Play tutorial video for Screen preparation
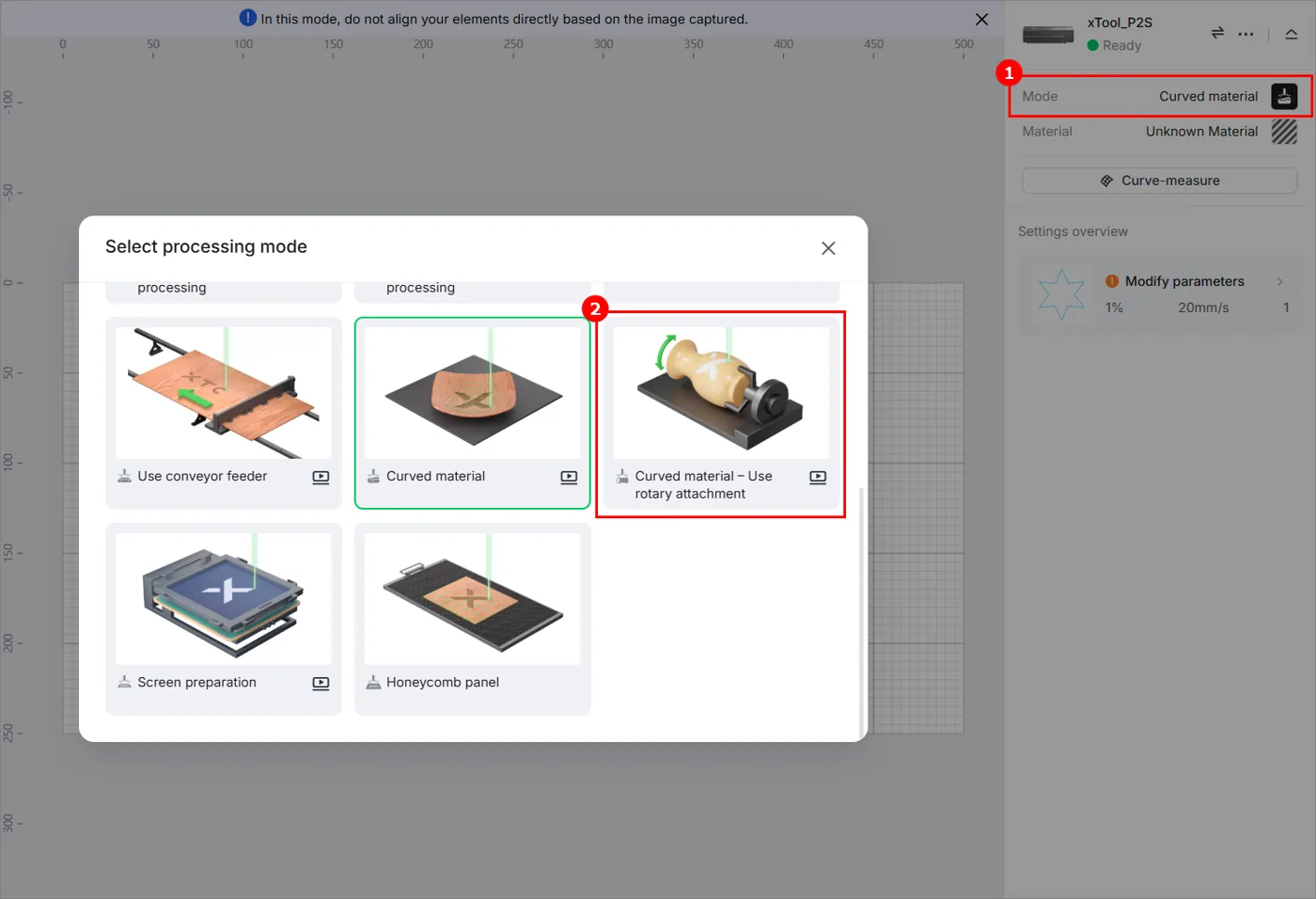Viewport: 1316px width, 899px height. pos(321,683)
